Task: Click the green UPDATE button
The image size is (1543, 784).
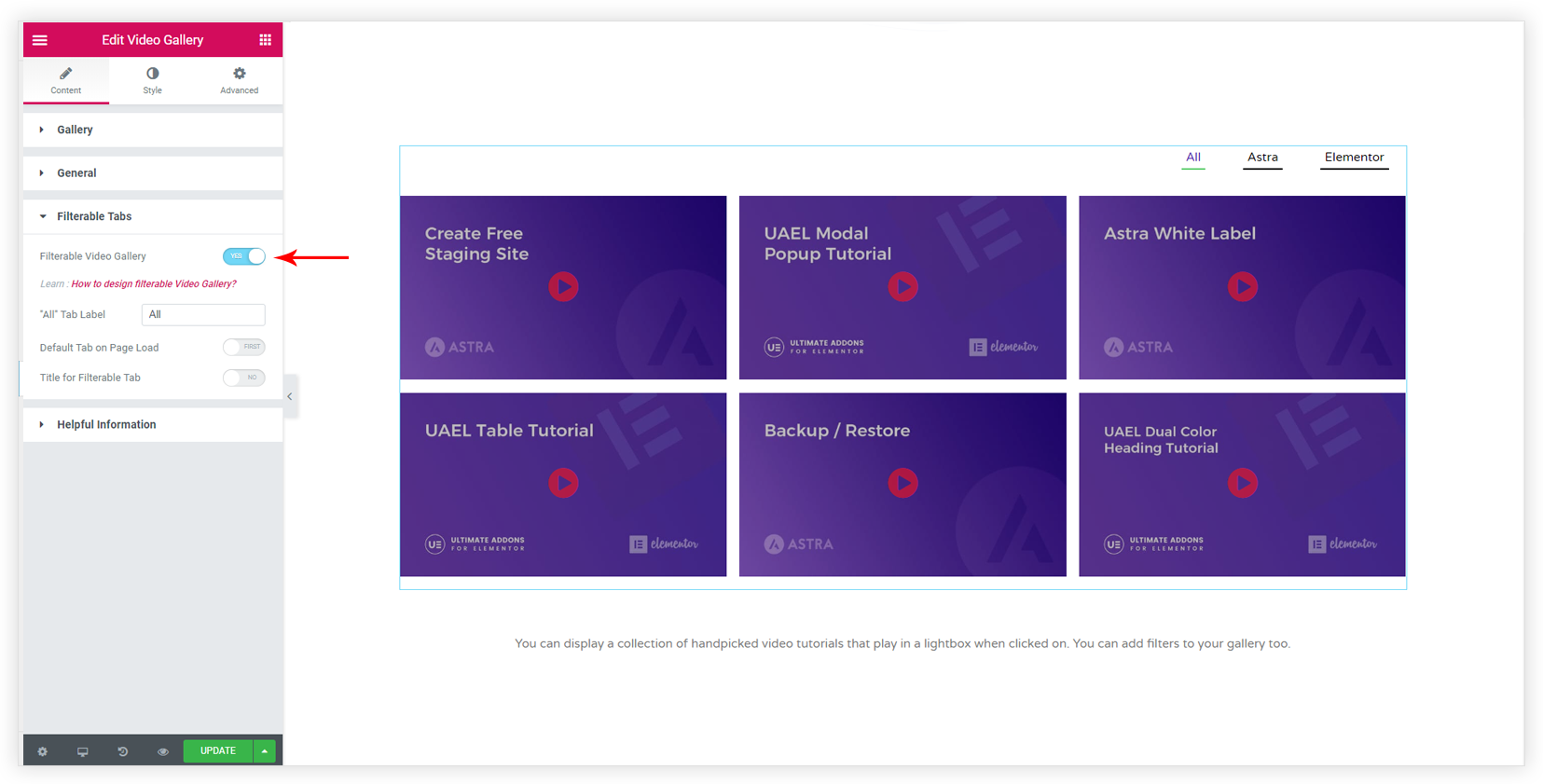Action: [x=218, y=750]
